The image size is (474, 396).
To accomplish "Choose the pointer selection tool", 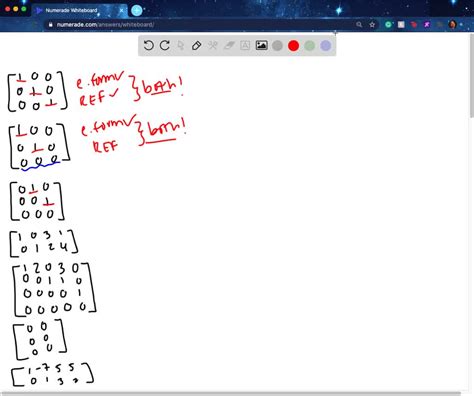I will coord(181,45).
